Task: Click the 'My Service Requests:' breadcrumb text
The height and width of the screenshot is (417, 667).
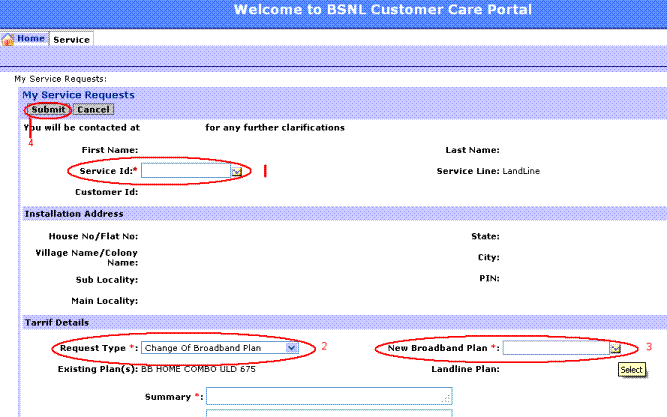Action: [x=60, y=79]
